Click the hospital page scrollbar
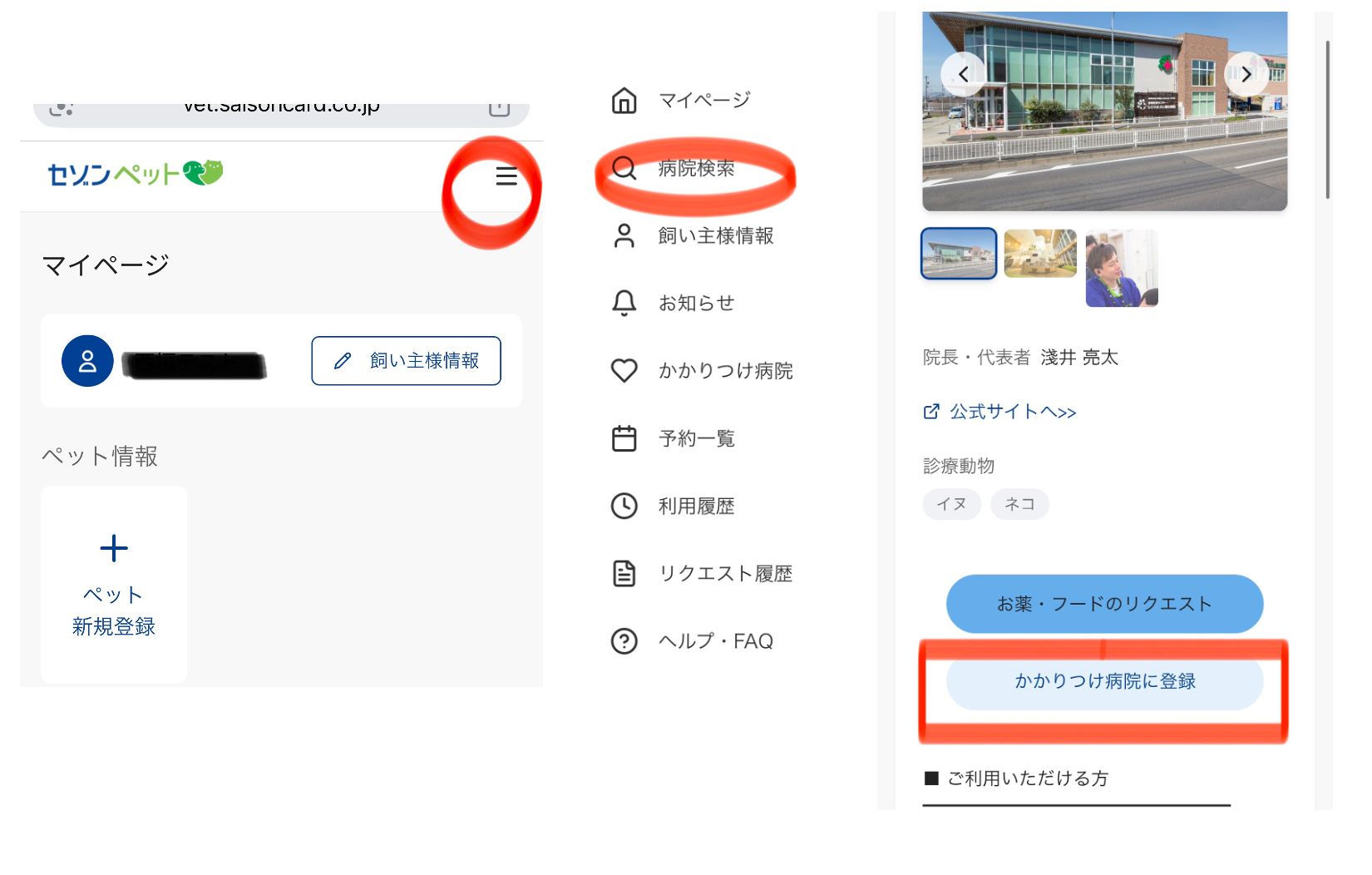 [1328, 121]
